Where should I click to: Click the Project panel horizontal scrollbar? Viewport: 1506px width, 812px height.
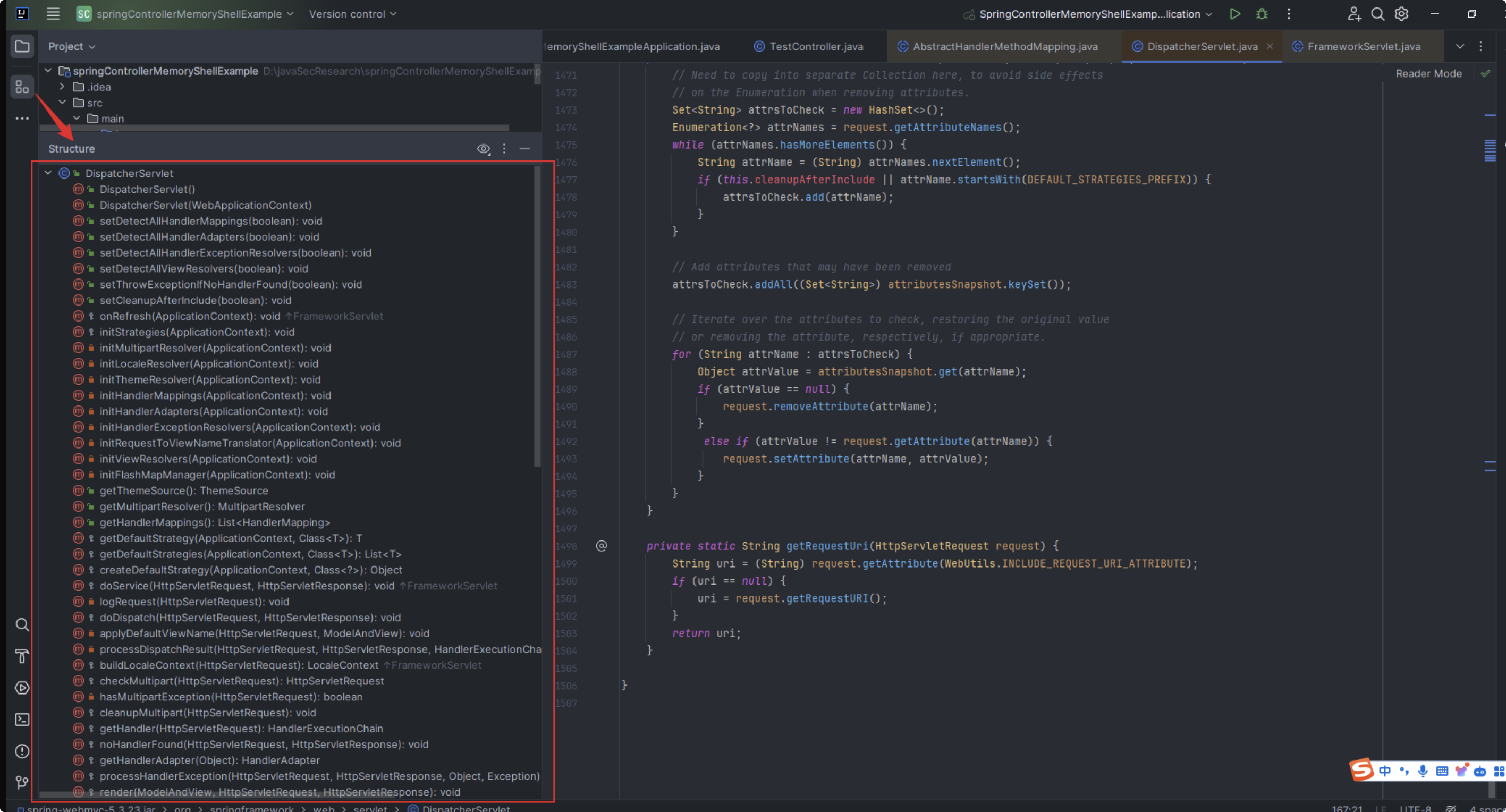click(274, 128)
